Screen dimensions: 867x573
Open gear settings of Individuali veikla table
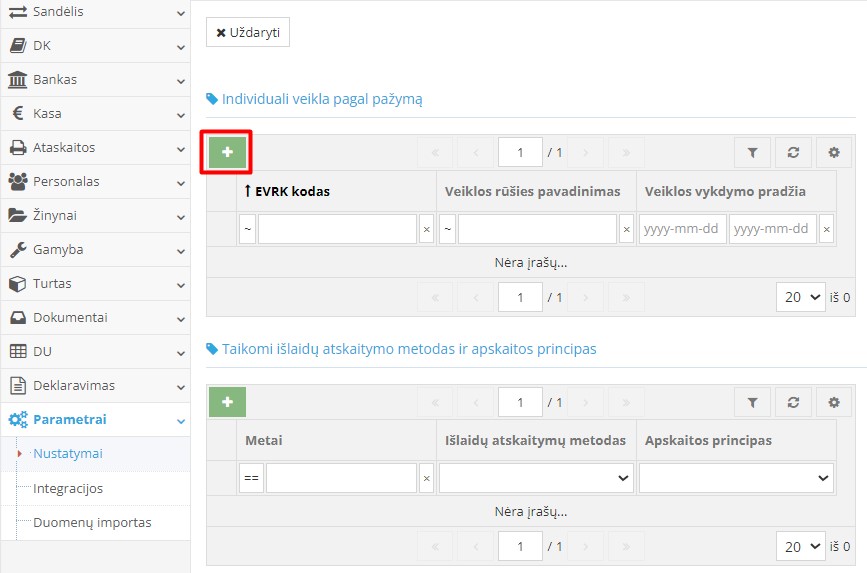point(834,153)
